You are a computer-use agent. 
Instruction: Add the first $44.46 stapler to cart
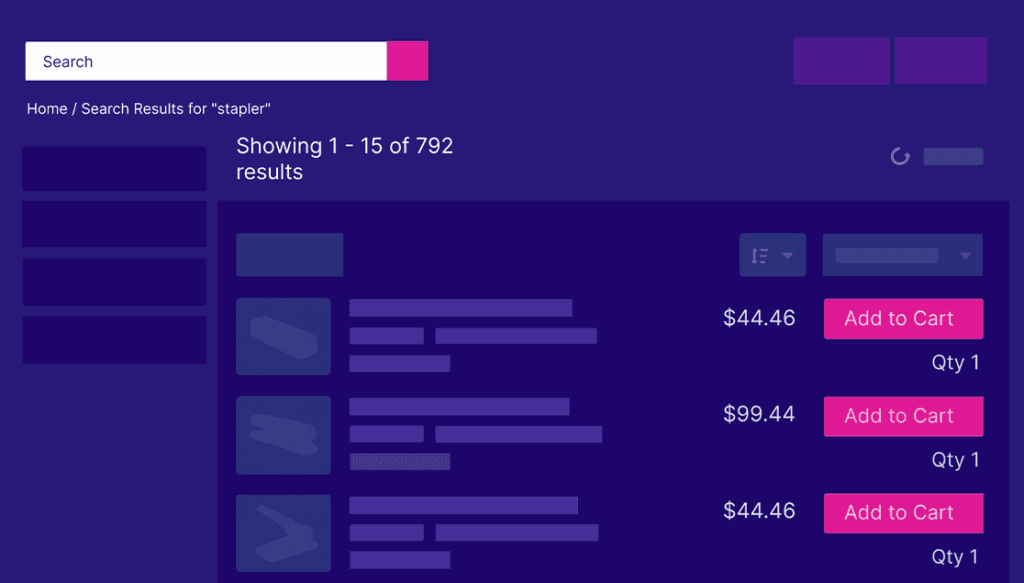903,319
